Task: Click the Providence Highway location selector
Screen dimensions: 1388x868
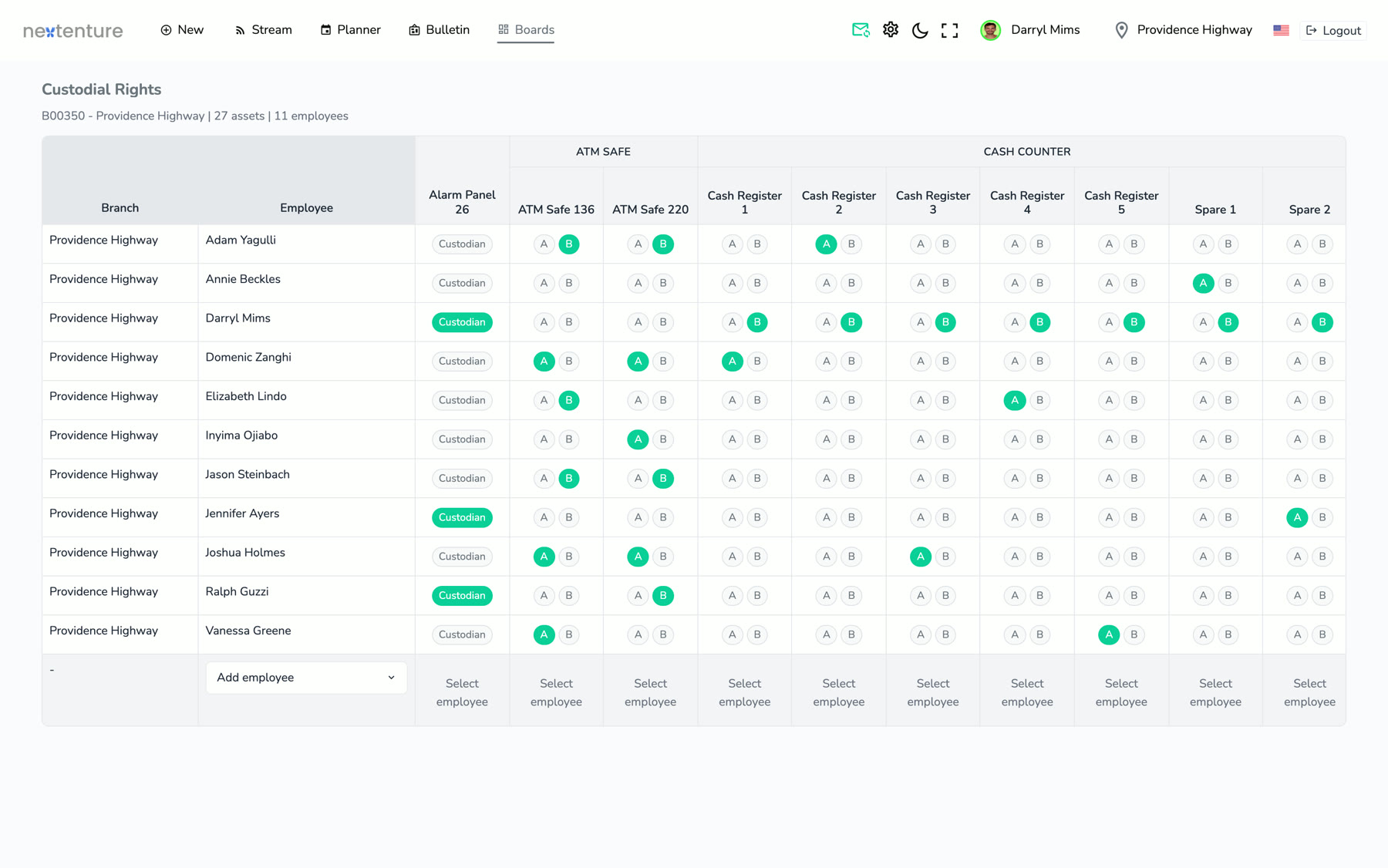Action: point(1184,30)
